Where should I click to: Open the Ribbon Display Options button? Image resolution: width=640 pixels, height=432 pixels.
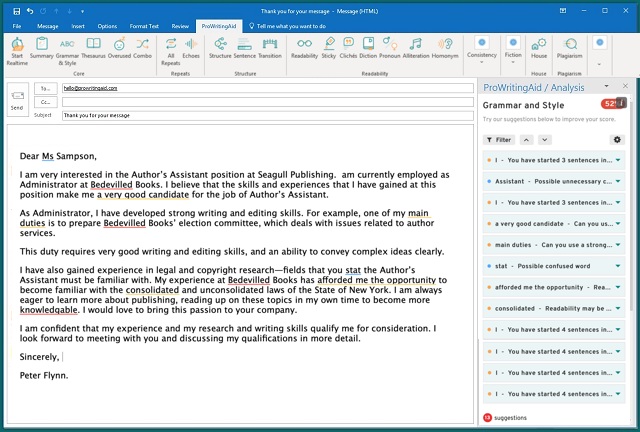pos(563,11)
